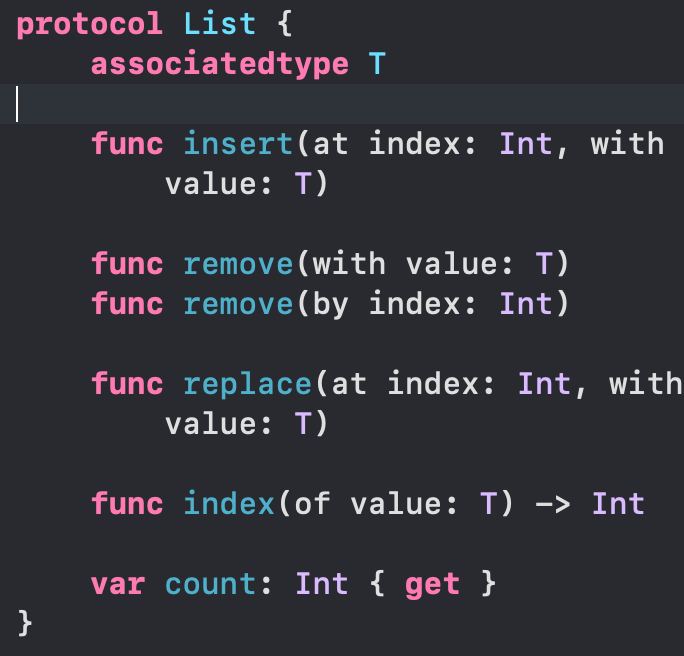The width and height of the screenshot is (684, 656).
Task: Click the 'replace' function name
Action: click(247, 385)
